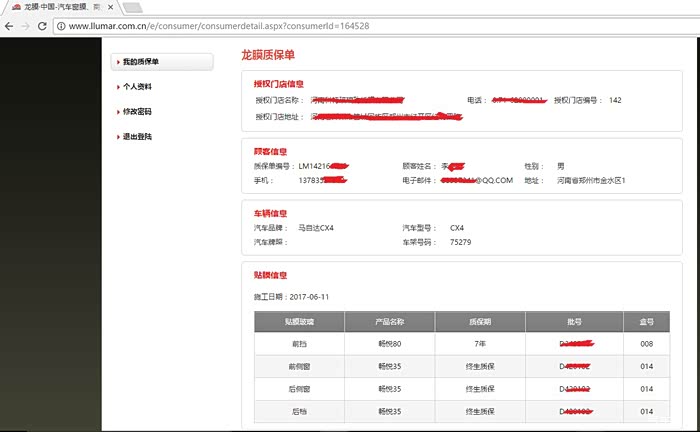Click the site info icon in address bar
The image size is (700, 432).
click(x=62, y=25)
